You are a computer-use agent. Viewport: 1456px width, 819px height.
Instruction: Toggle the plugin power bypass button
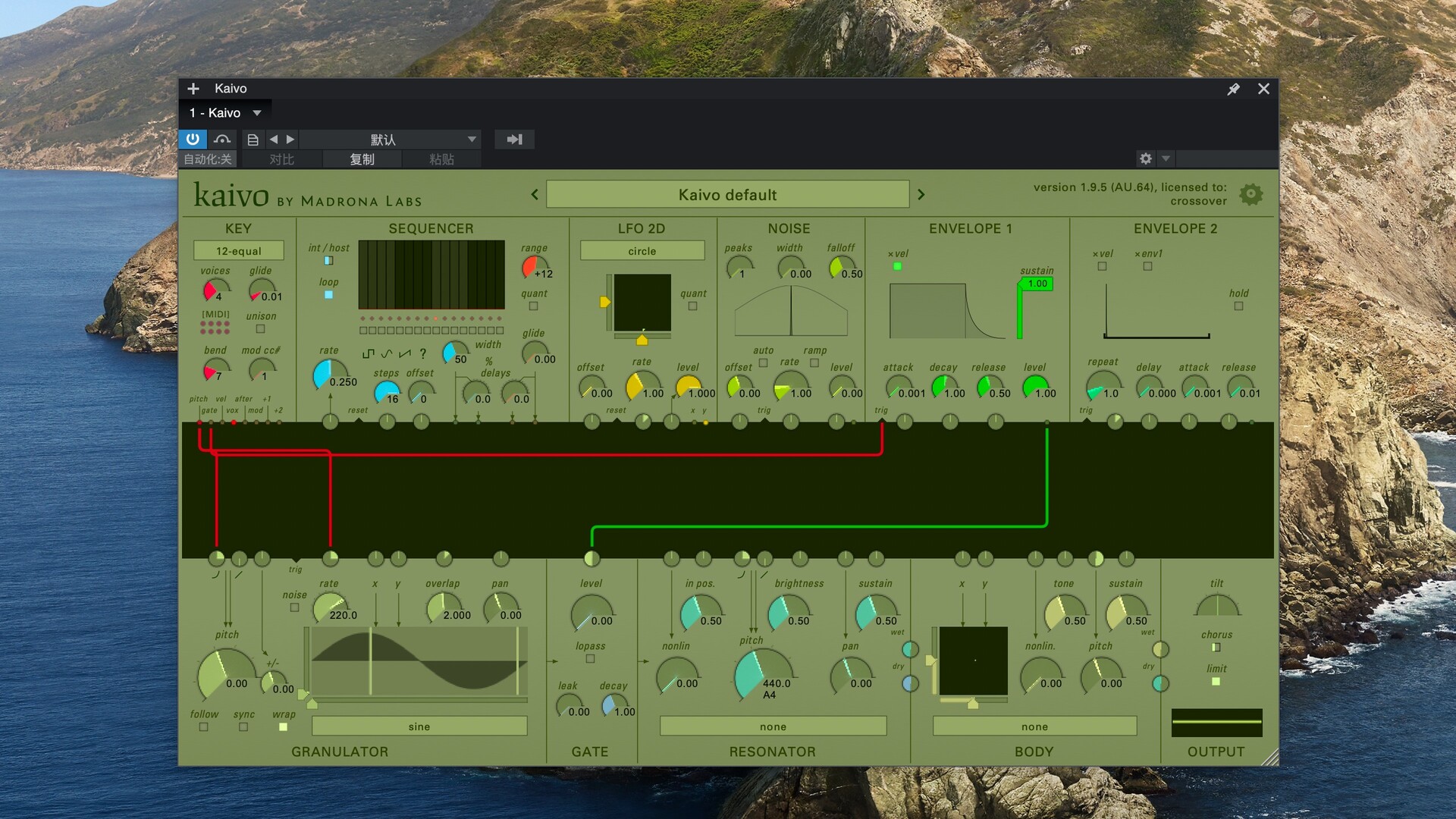pos(193,140)
